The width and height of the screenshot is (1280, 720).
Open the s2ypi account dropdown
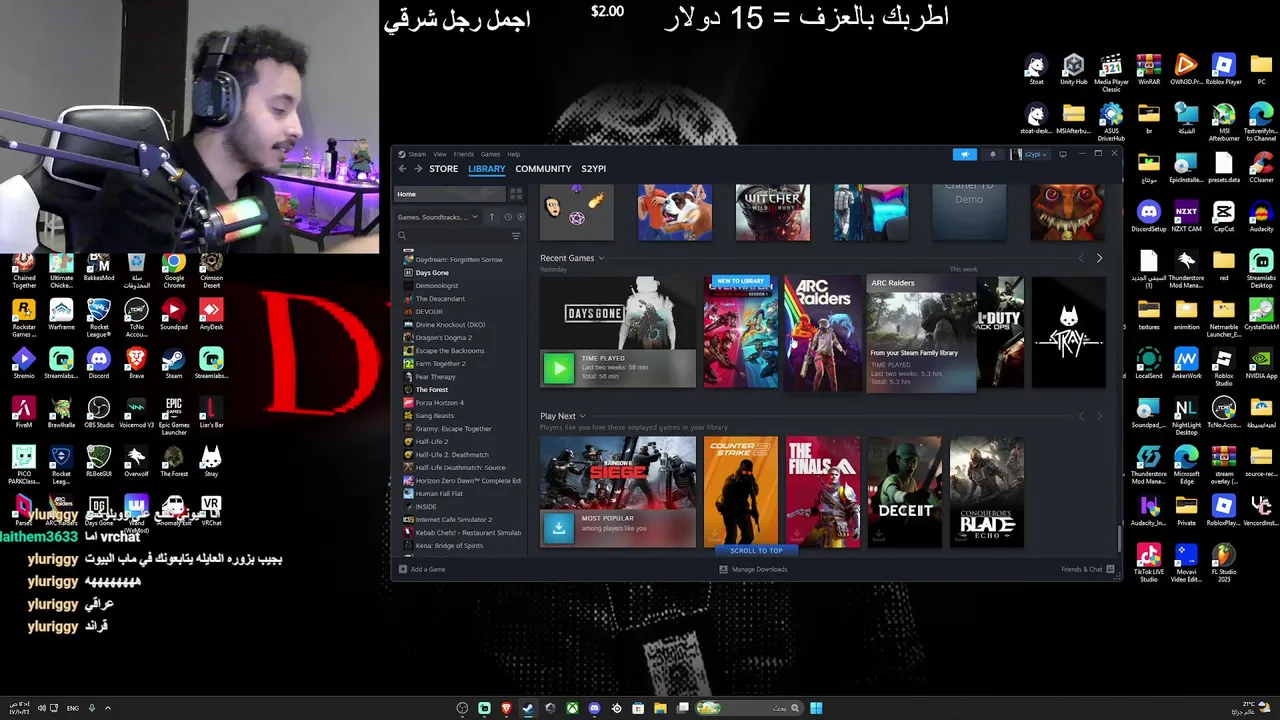point(1028,154)
